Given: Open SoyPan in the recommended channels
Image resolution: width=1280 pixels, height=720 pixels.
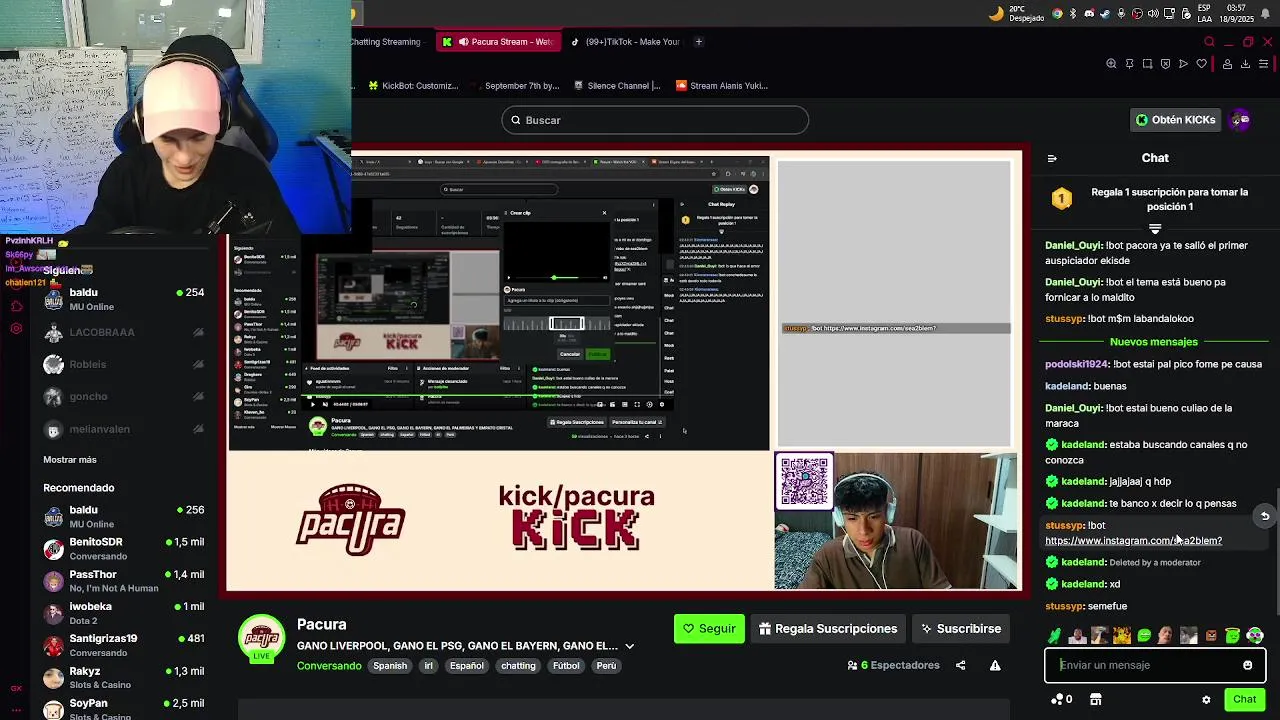Looking at the screenshot, I should (x=124, y=709).
